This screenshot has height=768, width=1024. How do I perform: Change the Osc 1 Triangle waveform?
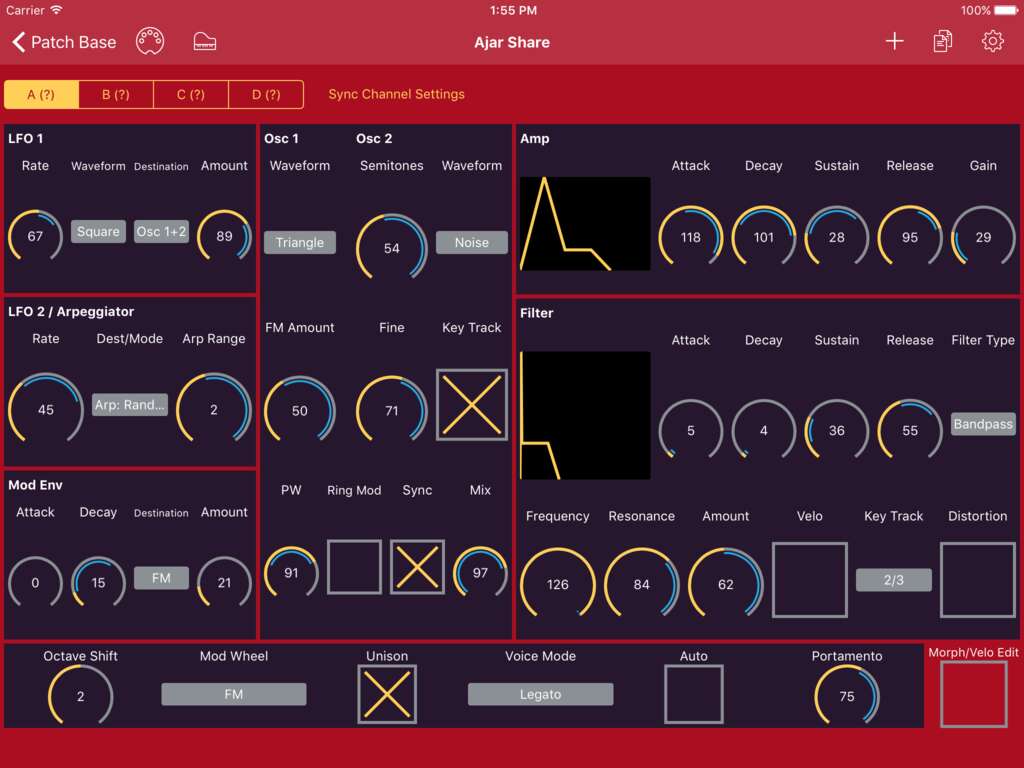click(300, 242)
